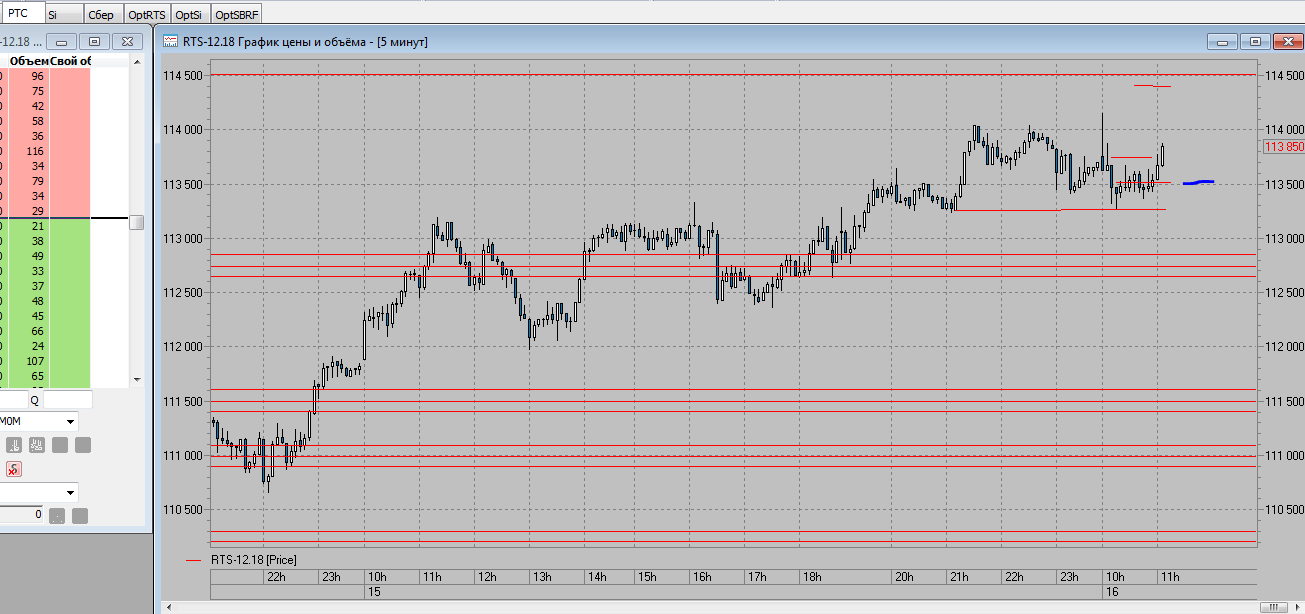Open the Сбер tab

click(102, 16)
